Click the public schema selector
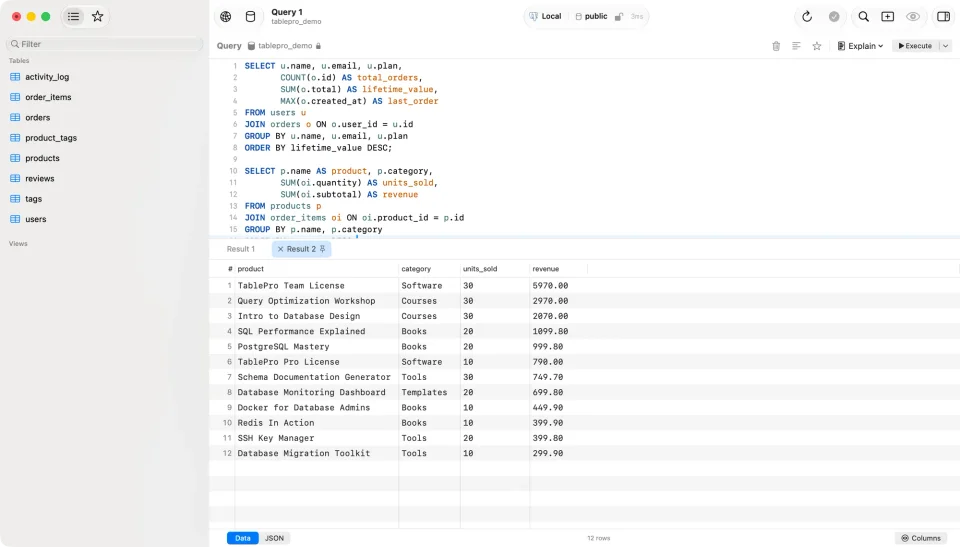 tap(591, 17)
